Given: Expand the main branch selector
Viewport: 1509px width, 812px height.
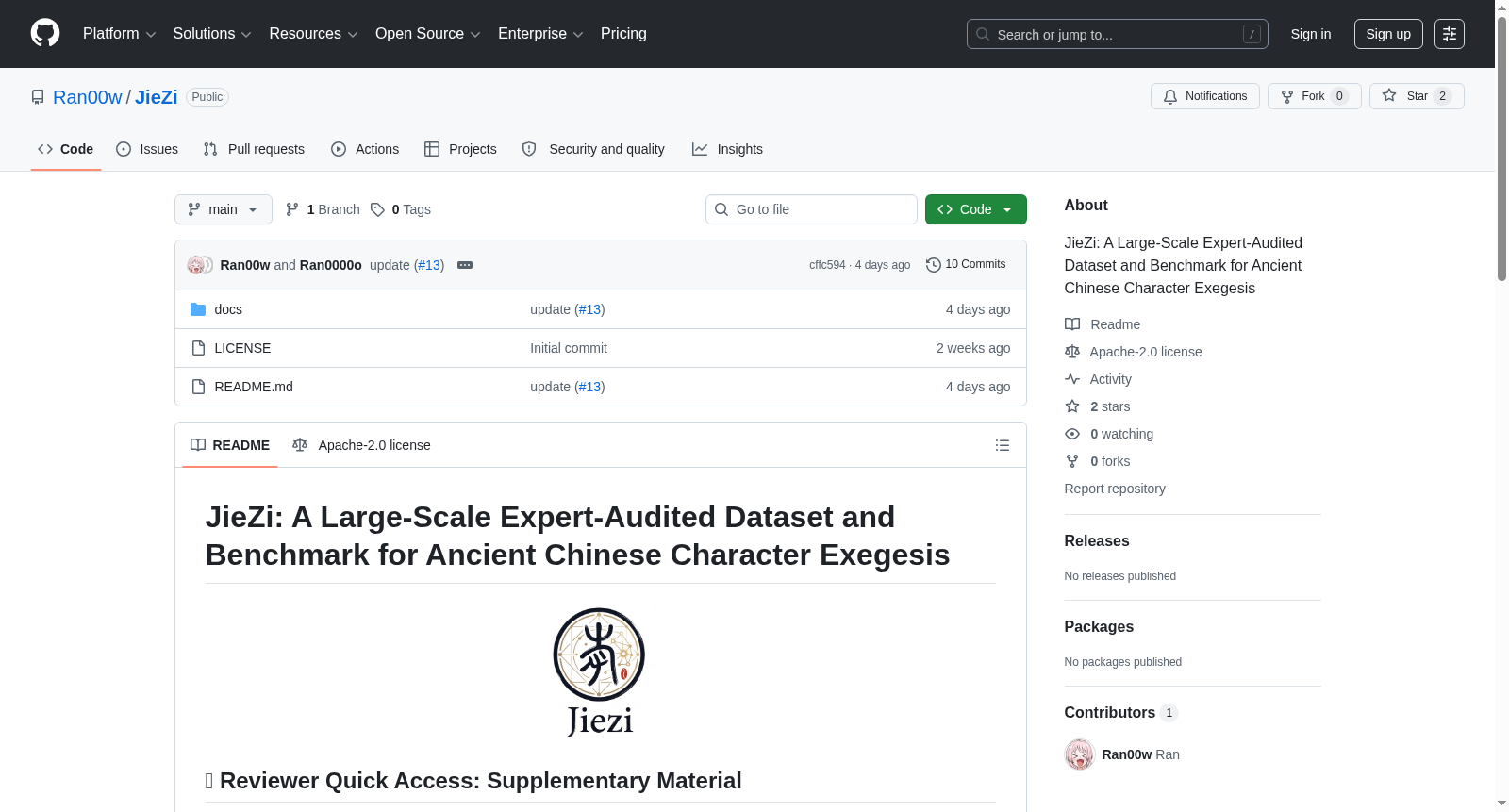Looking at the screenshot, I should (224, 209).
